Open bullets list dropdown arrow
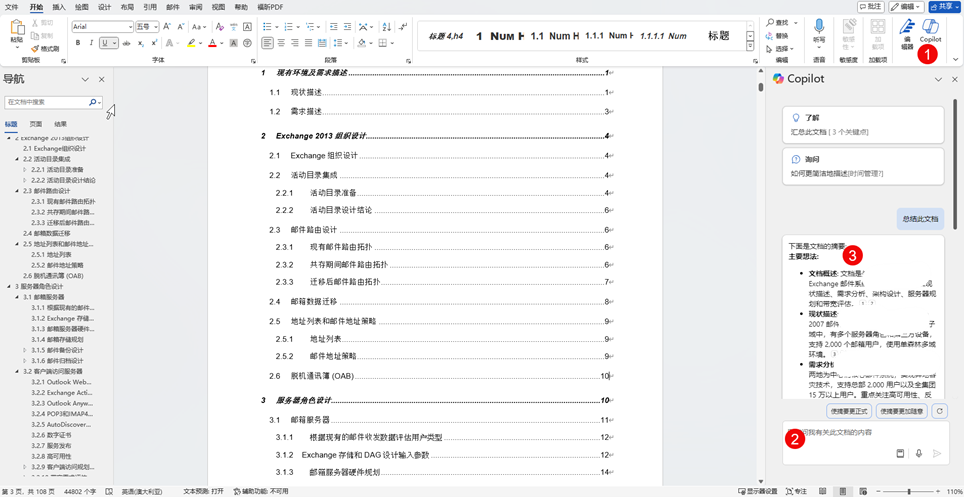The width and height of the screenshot is (964, 497). coord(277,27)
